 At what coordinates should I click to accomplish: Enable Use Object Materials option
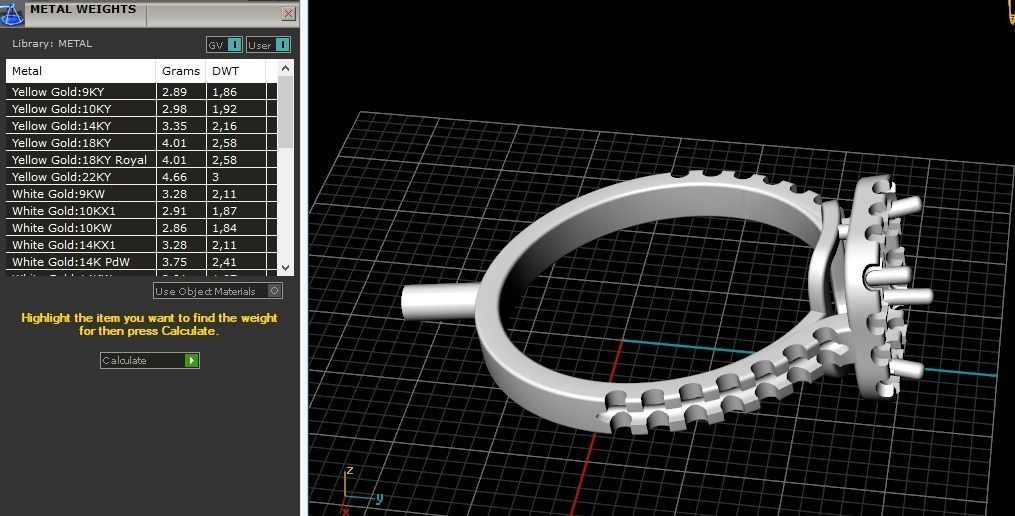coord(218,291)
